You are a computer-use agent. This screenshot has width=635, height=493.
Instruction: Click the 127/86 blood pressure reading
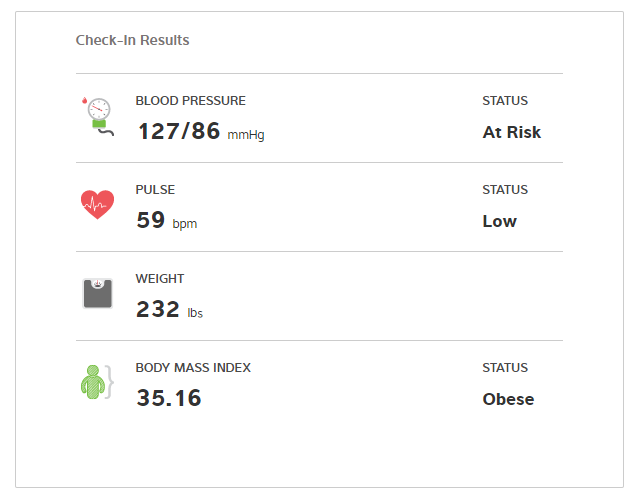[178, 131]
